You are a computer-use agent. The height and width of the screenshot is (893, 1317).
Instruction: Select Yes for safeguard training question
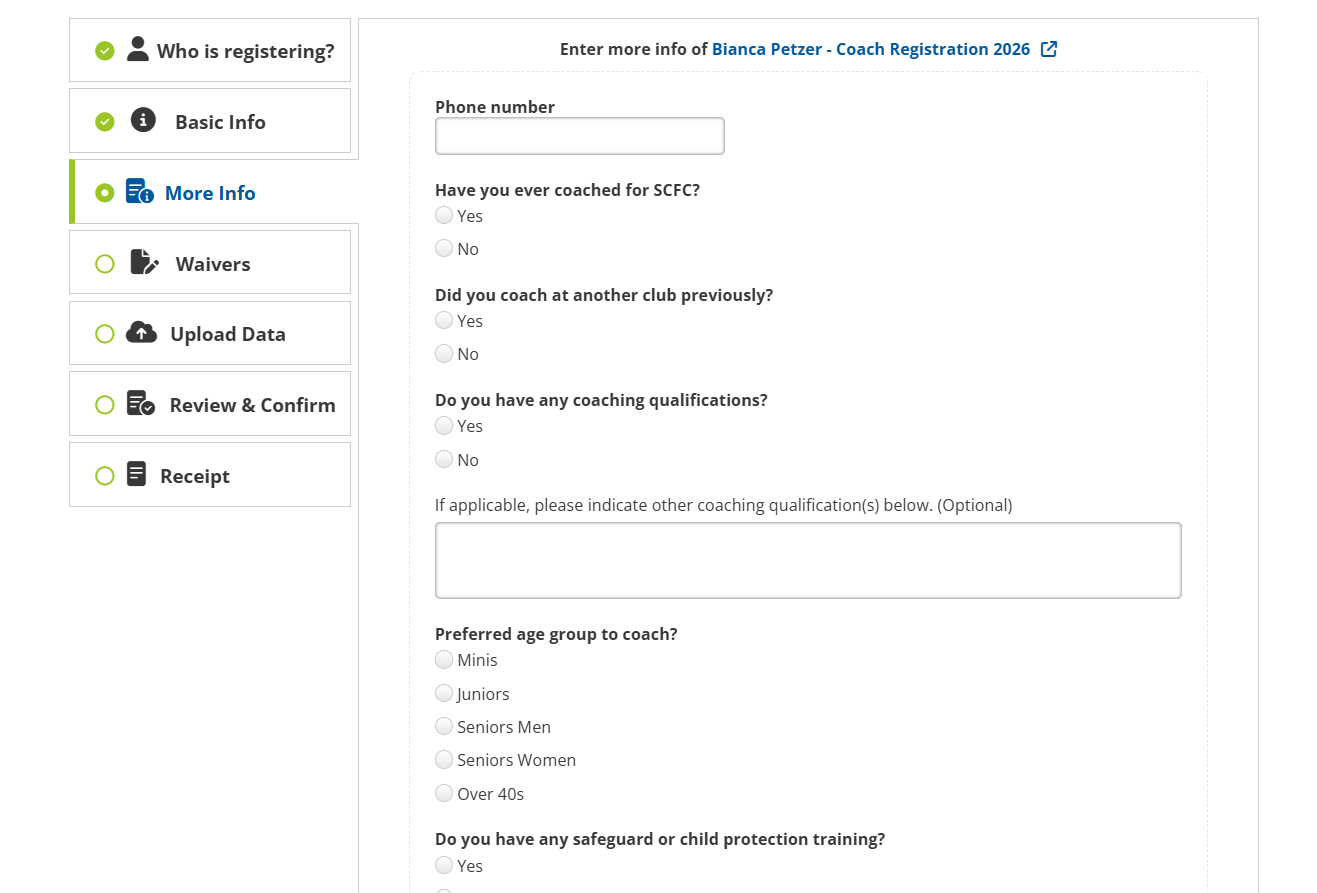(x=444, y=865)
